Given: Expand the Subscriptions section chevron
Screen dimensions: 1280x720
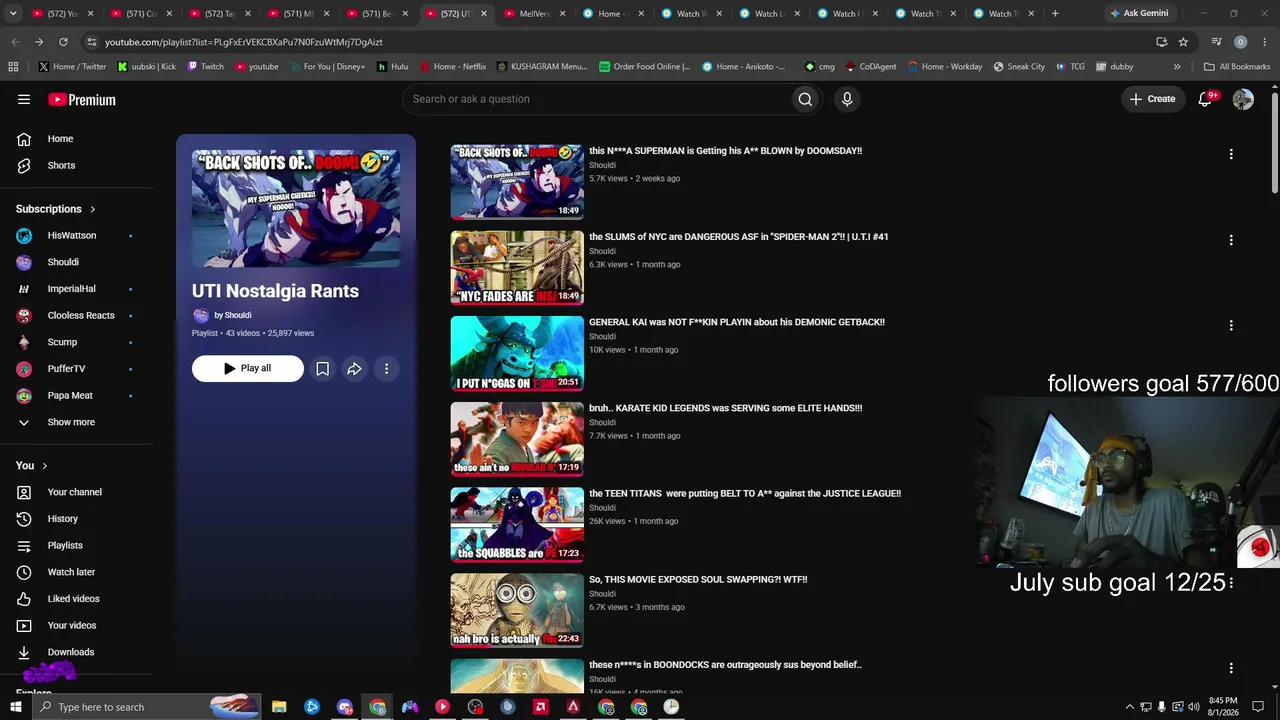Looking at the screenshot, I should click(x=92, y=209).
